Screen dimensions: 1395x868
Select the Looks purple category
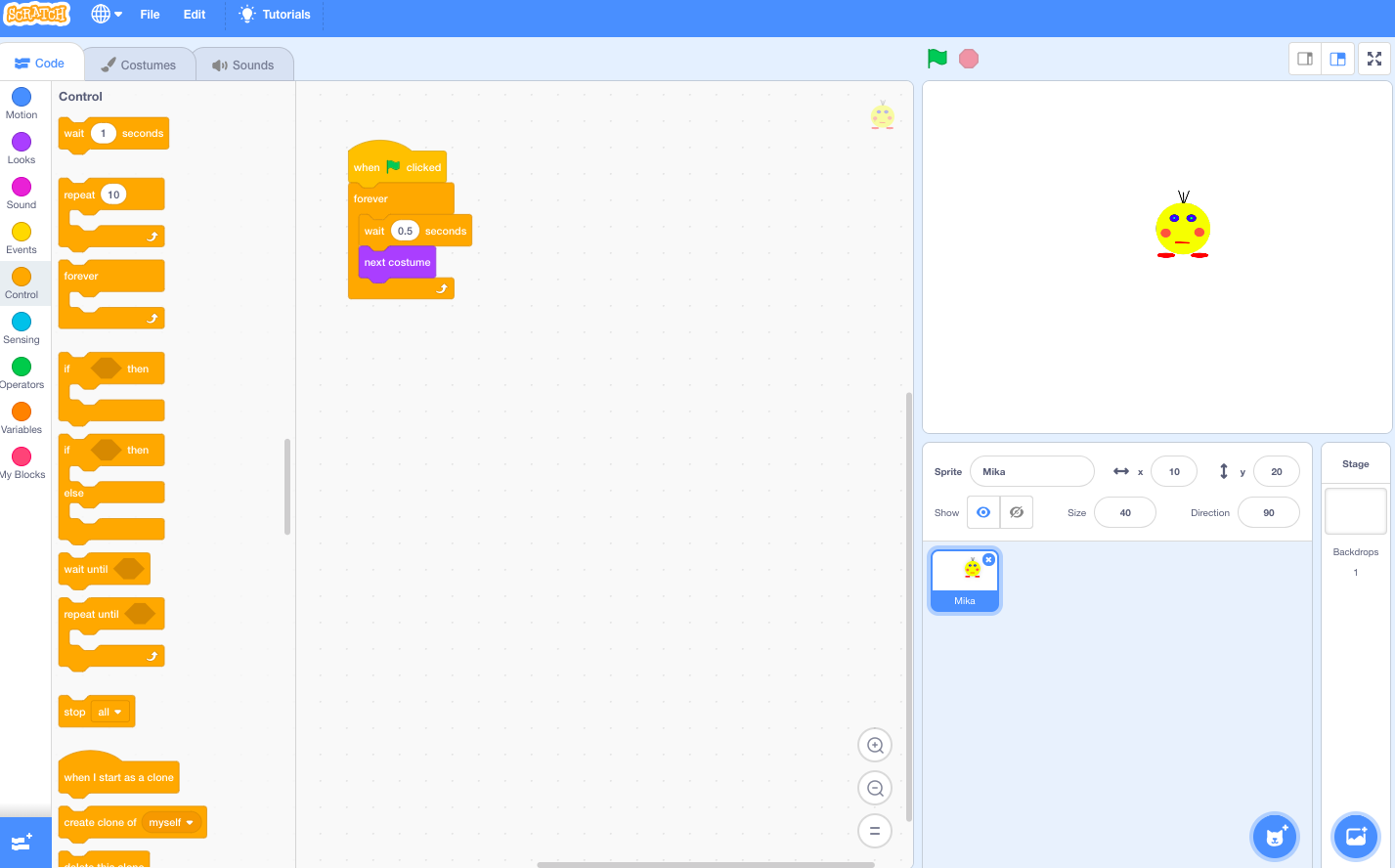[22, 148]
